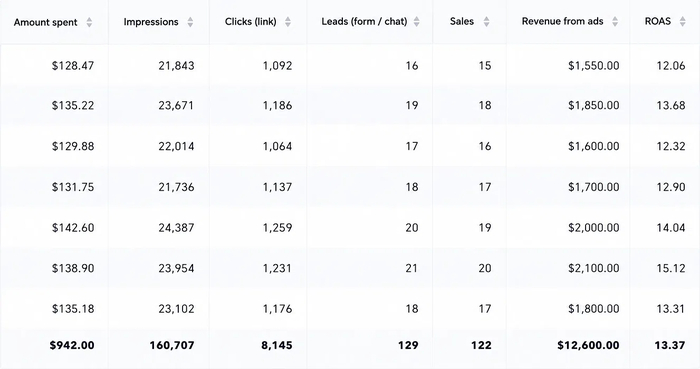
Task: Click the $1,700.00 revenue cell
Action: (594, 187)
